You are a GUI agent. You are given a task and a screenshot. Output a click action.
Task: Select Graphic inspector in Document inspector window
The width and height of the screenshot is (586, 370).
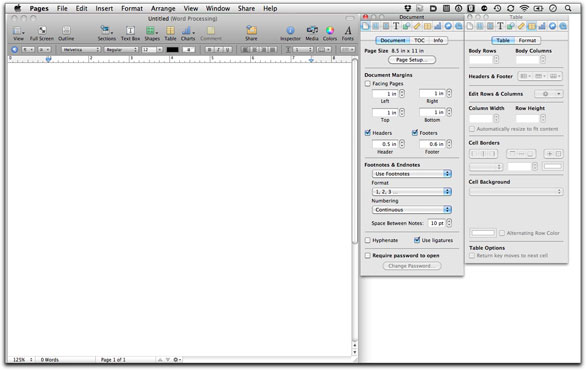[406, 26]
